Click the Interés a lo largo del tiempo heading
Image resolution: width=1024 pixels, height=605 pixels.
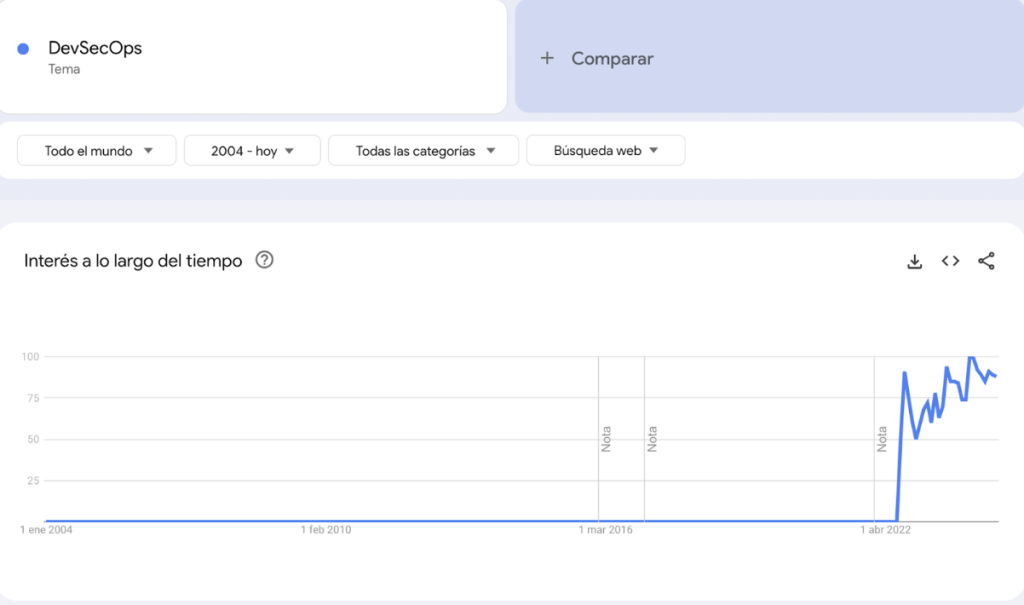[x=133, y=261]
